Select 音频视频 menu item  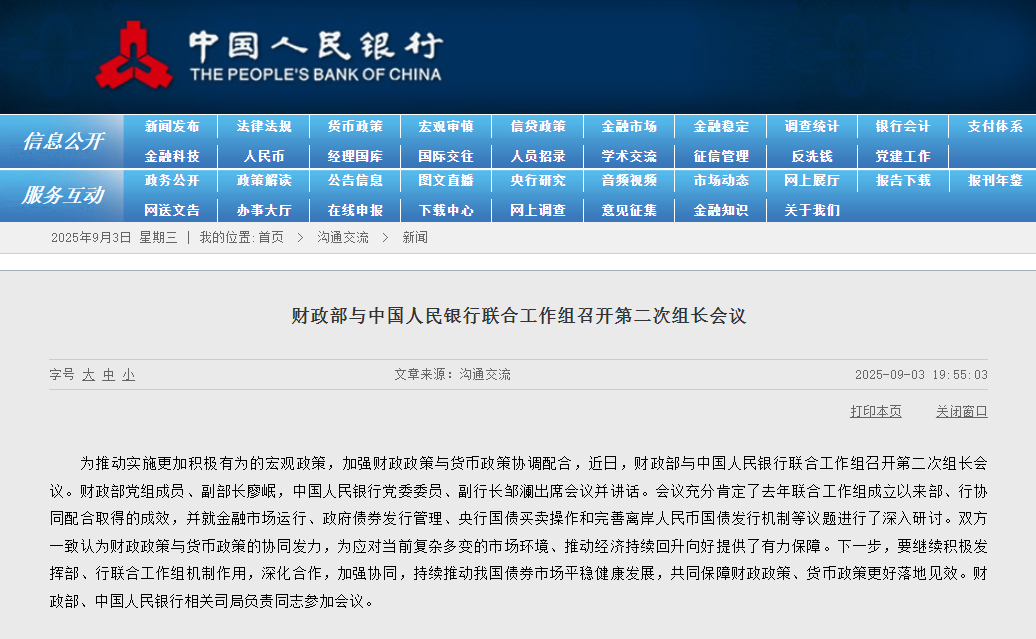click(629, 180)
